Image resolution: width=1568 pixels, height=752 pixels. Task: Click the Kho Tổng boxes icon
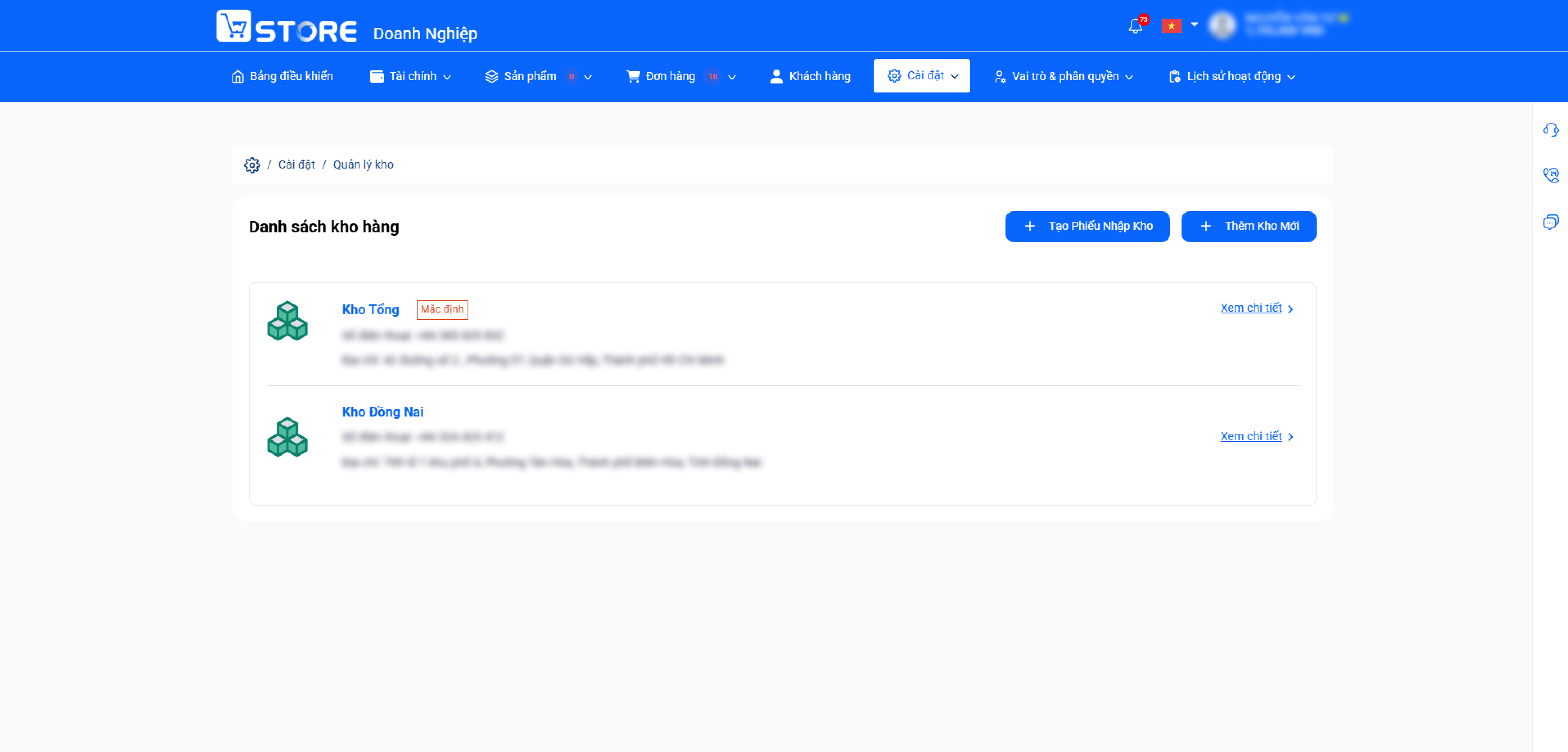[287, 321]
